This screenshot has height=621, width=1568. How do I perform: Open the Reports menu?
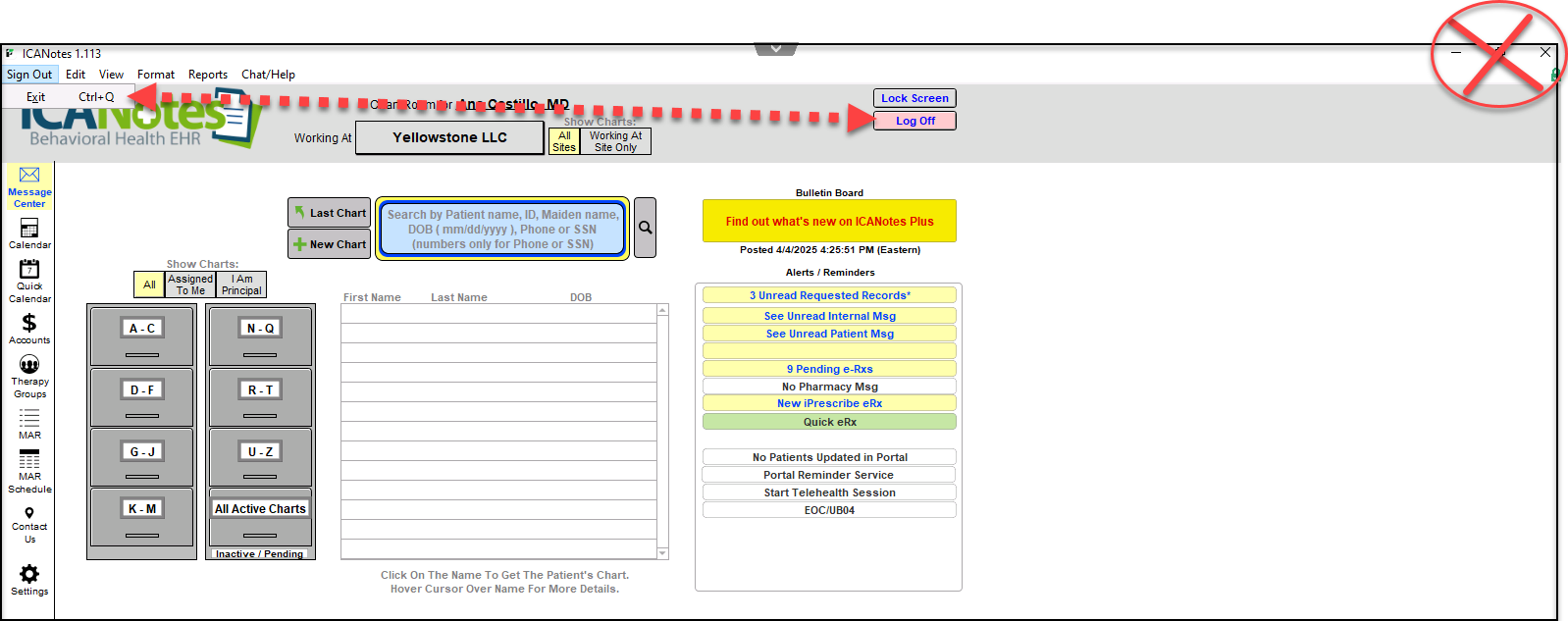pyautogui.click(x=207, y=75)
